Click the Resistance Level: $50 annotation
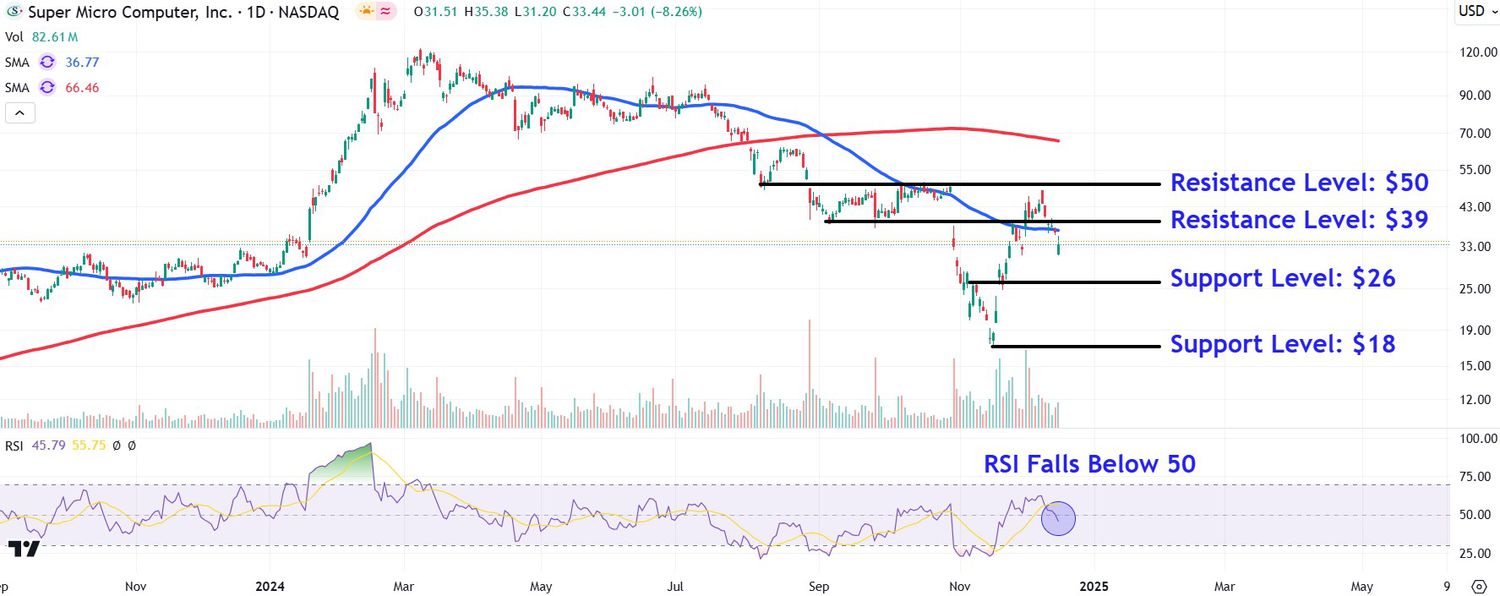This screenshot has height=596, width=1500. (1298, 183)
